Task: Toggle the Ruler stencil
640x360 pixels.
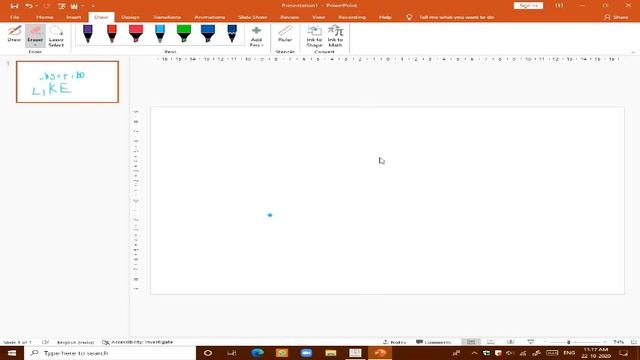Action: click(285, 34)
